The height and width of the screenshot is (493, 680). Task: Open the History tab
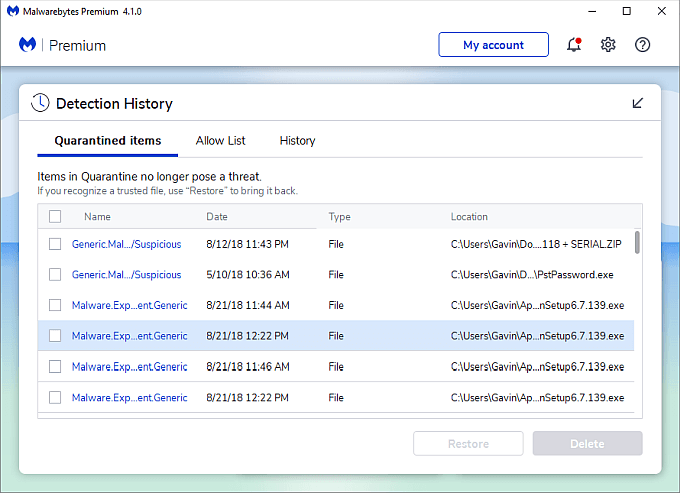[x=297, y=141]
